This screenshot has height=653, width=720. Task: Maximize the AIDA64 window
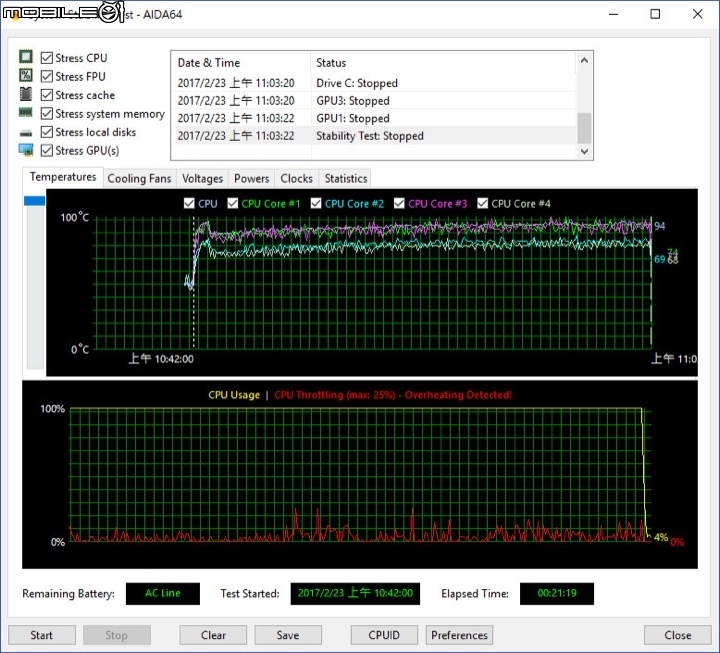655,14
